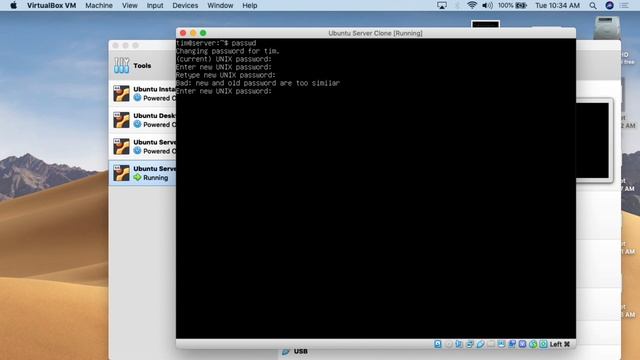The height and width of the screenshot is (360, 640).
Task: Close the Ubuntu Server Clone VM window
Action: pyautogui.click(x=183, y=33)
